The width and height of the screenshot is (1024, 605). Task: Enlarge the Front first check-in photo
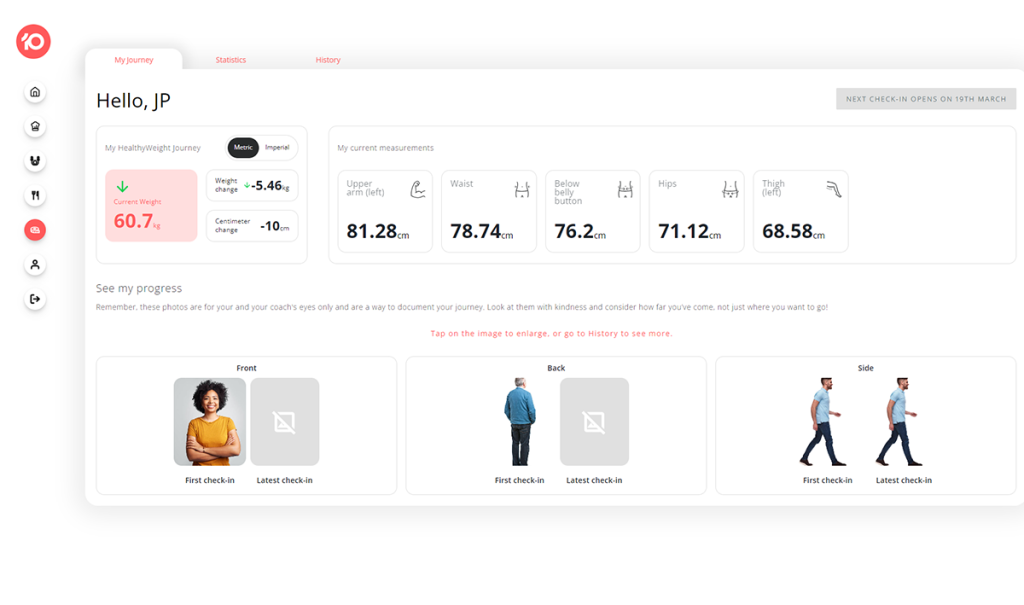209,421
